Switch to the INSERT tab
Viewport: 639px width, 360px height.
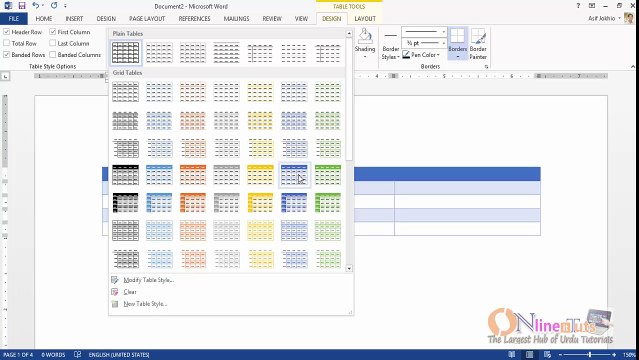coord(74,19)
